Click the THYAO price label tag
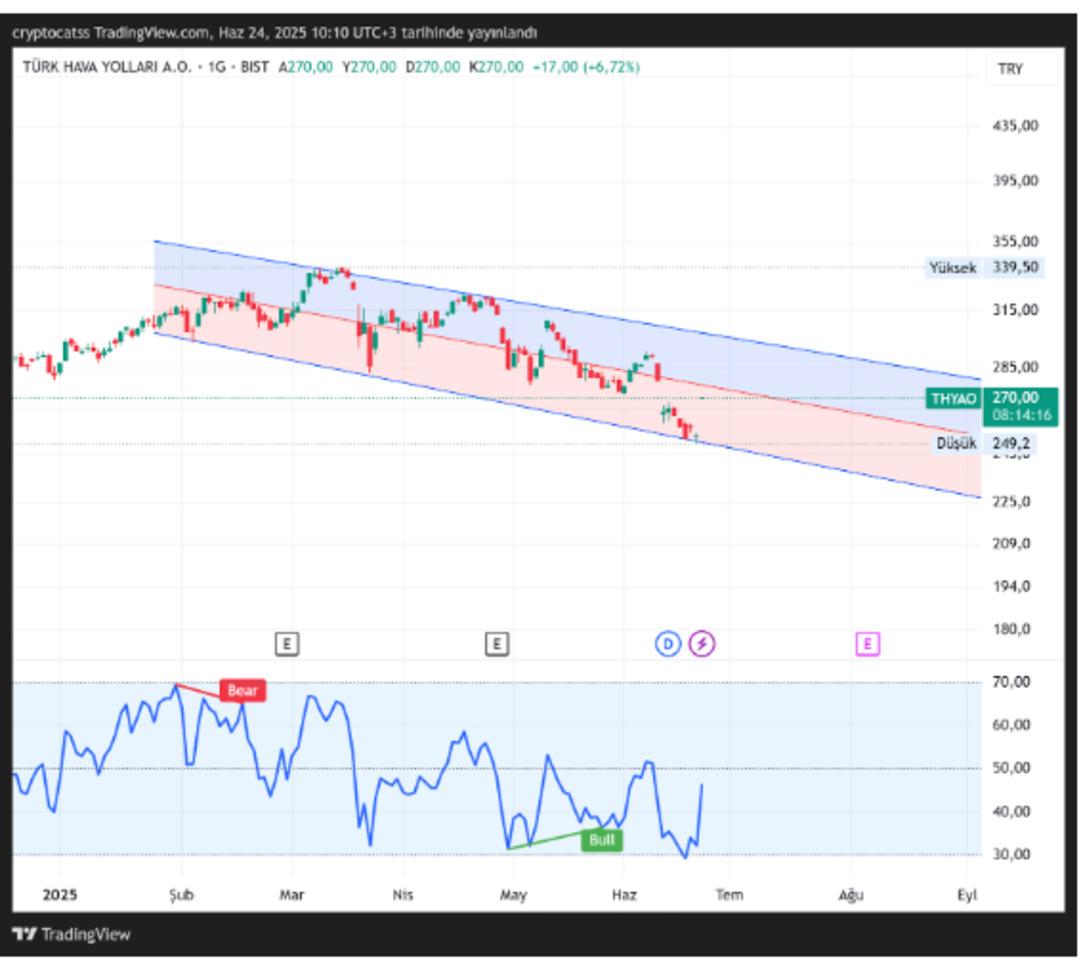Image resolution: width=1080 pixels, height=970 pixels. [953, 398]
